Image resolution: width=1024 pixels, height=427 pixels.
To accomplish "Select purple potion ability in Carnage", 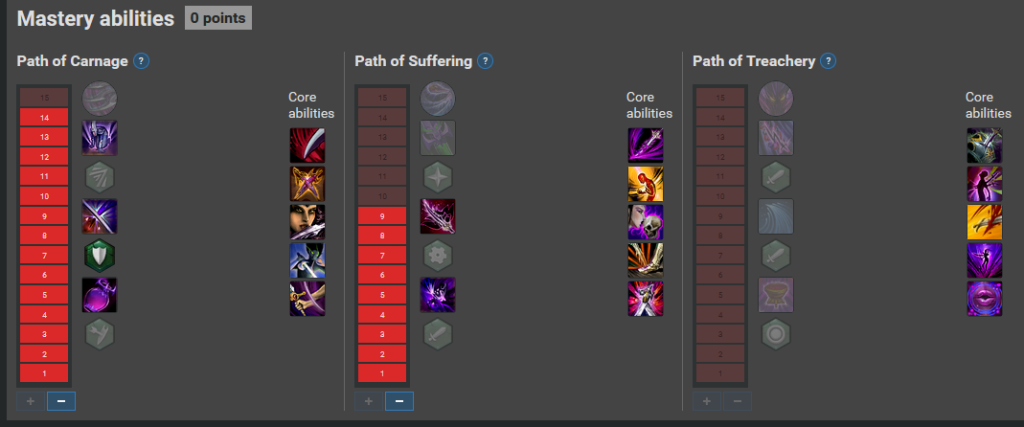I will (99, 294).
